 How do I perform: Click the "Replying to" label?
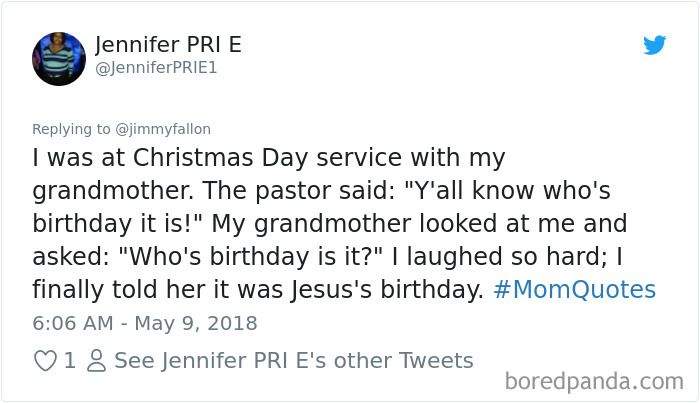[71, 129]
